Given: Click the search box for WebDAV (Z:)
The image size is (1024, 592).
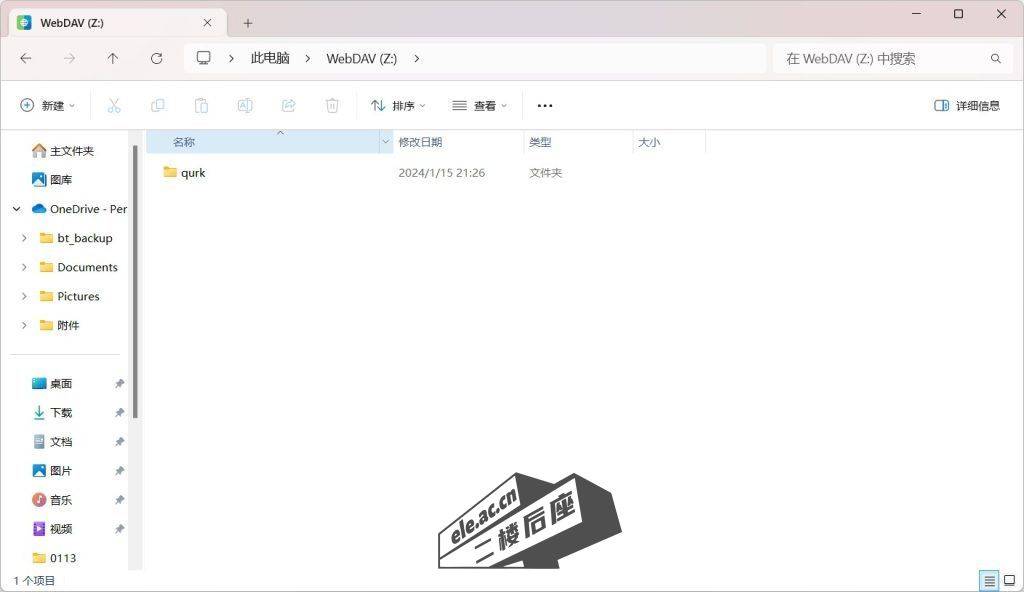Looking at the screenshot, I should tap(880, 59).
